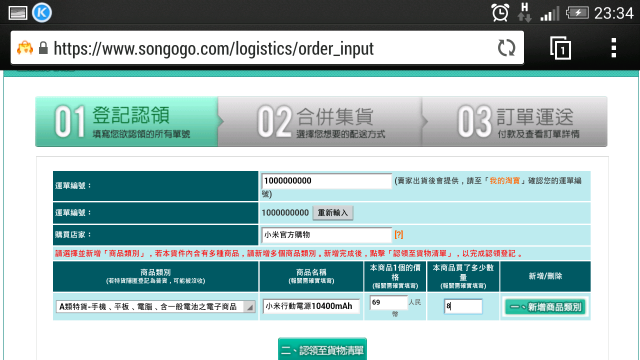Image resolution: width=640 pixels, height=360 pixels.
Task: Click the quantity input field
Action: click(463, 306)
